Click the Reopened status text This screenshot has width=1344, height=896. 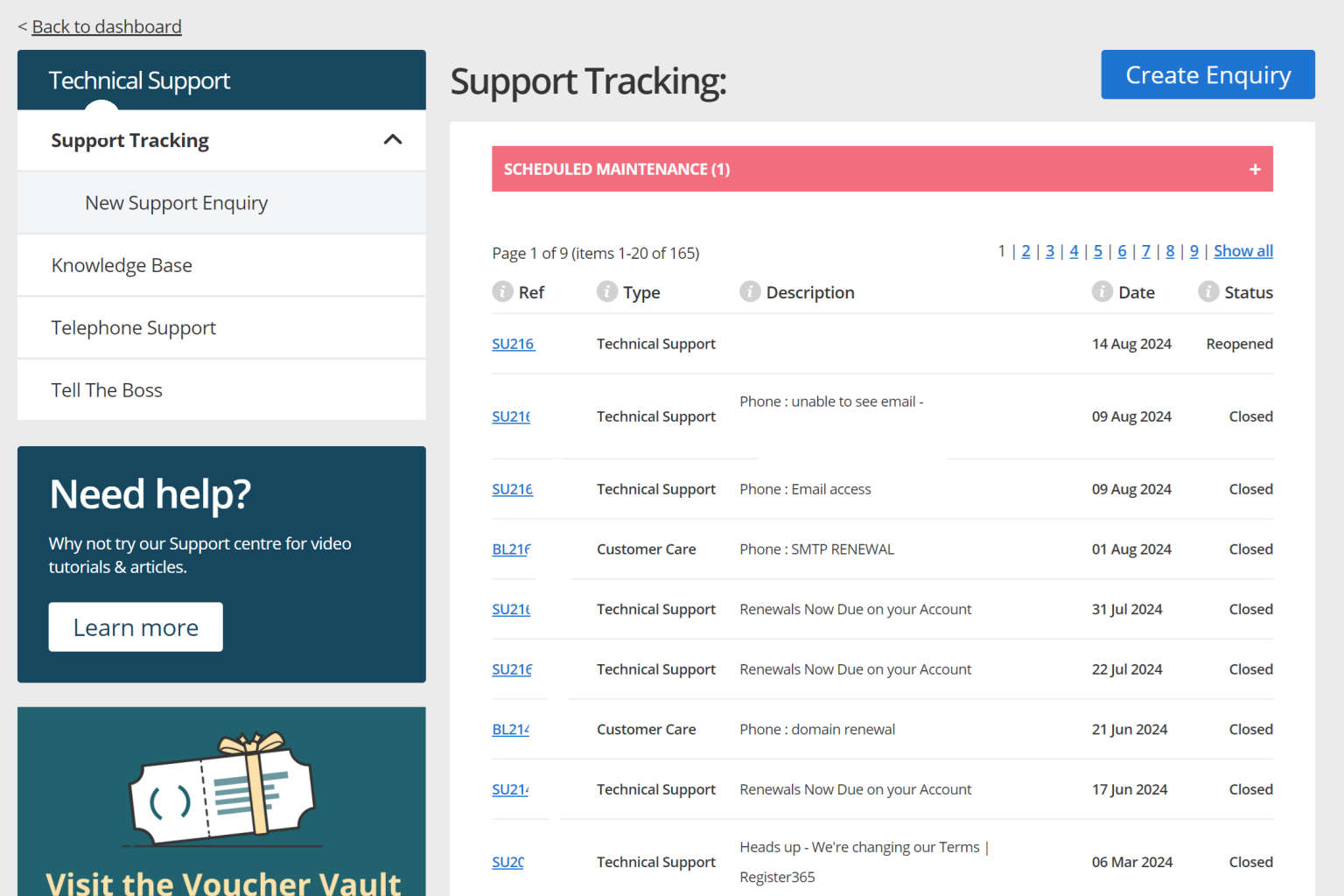[x=1239, y=344]
